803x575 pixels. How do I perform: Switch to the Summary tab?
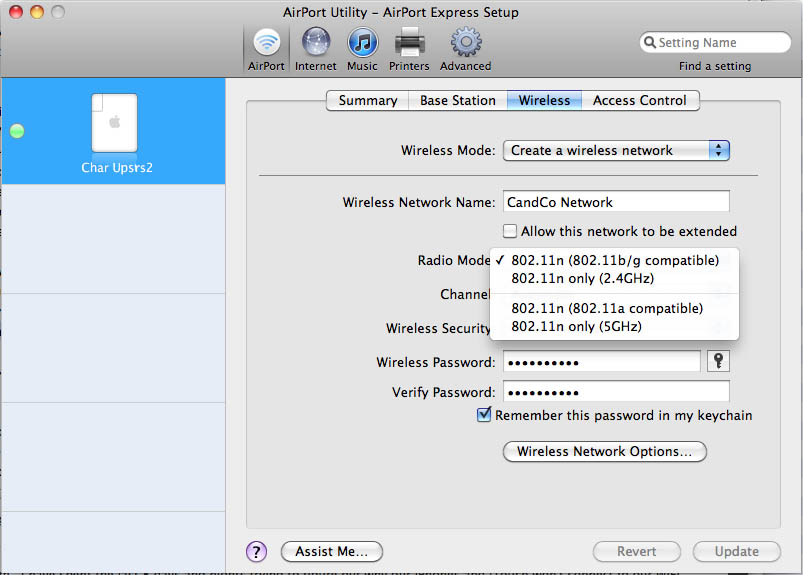tap(367, 101)
